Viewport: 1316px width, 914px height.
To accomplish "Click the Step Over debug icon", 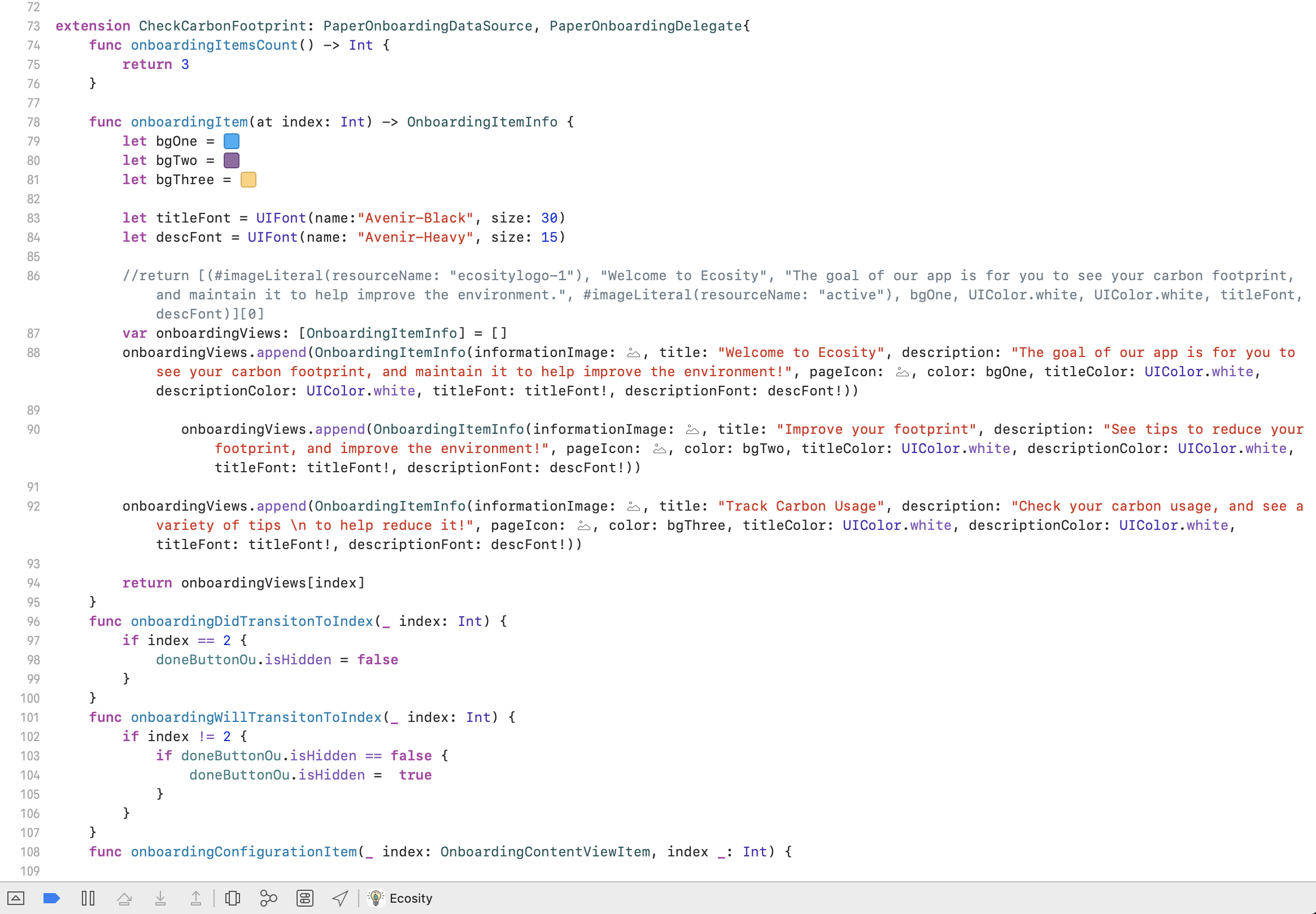I will pyautogui.click(x=124, y=898).
